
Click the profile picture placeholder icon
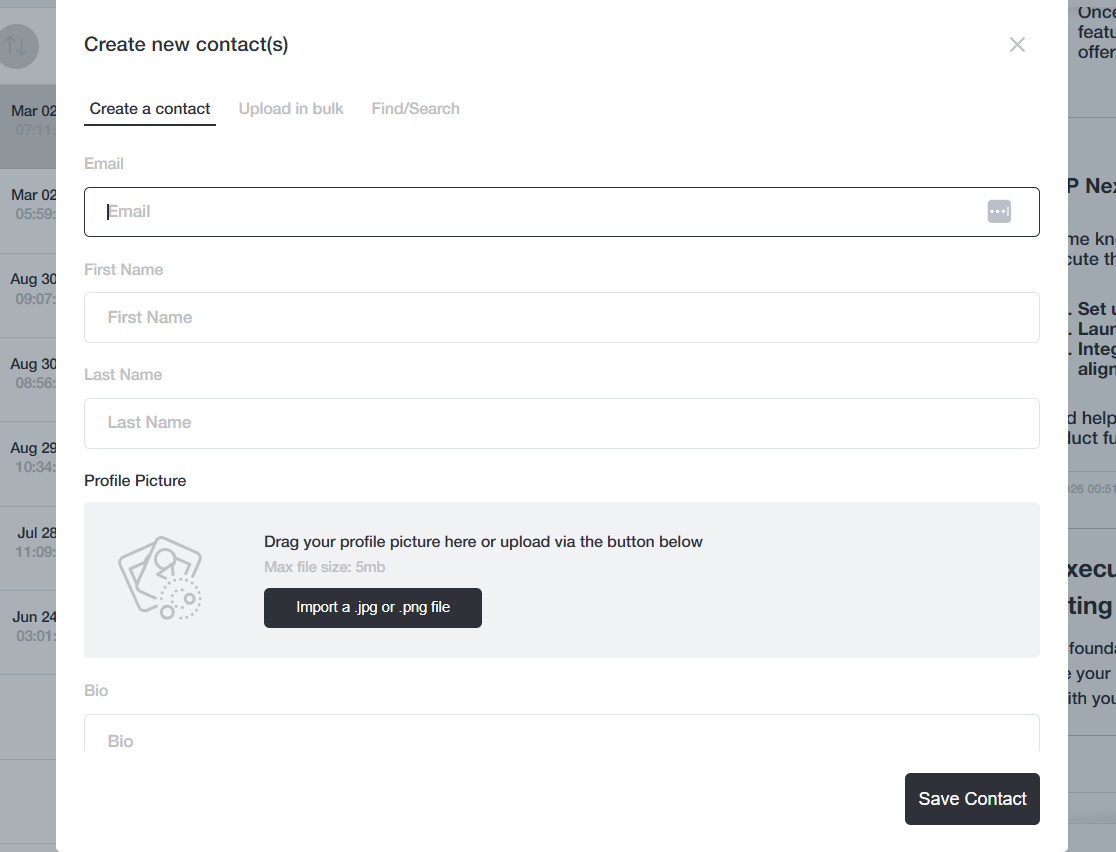tap(160, 579)
